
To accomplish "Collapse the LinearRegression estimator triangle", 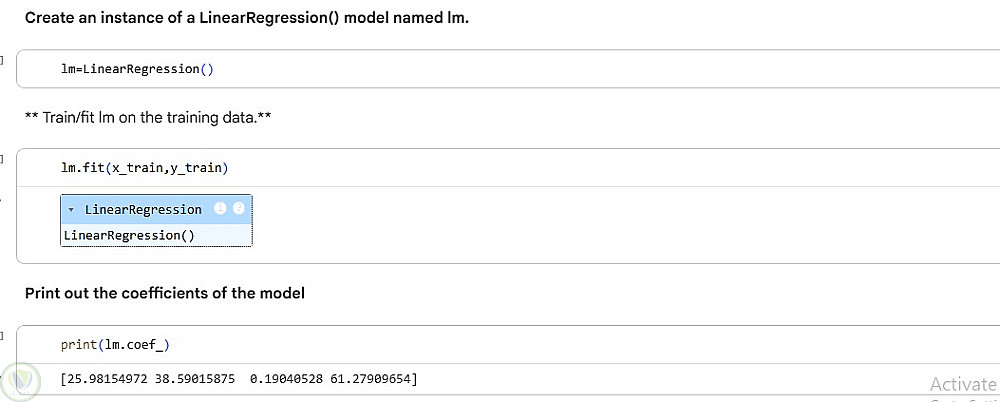I will [x=71, y=210].
